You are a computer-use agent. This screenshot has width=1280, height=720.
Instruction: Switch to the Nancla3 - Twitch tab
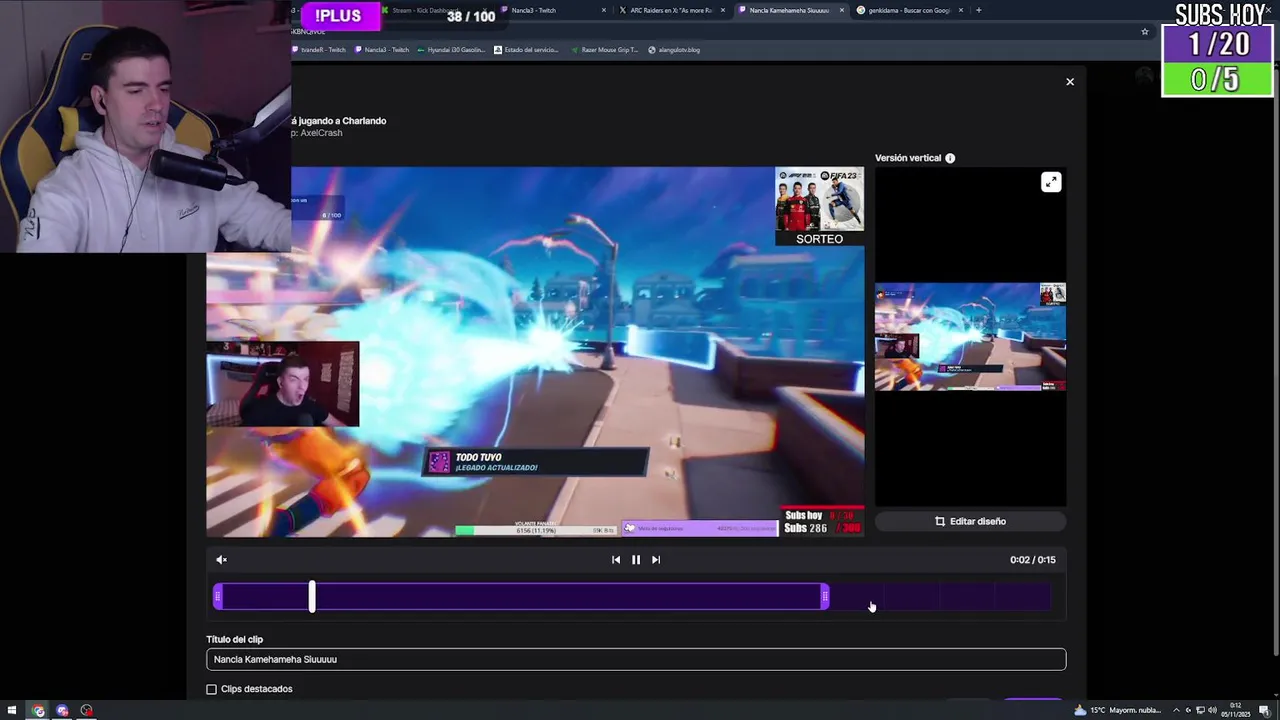tap(553, 10)
